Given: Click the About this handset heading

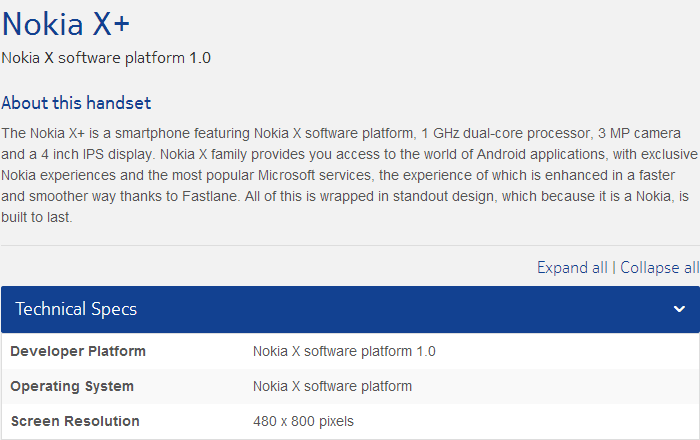Looking at the screenshot, I should coord(76,103).
